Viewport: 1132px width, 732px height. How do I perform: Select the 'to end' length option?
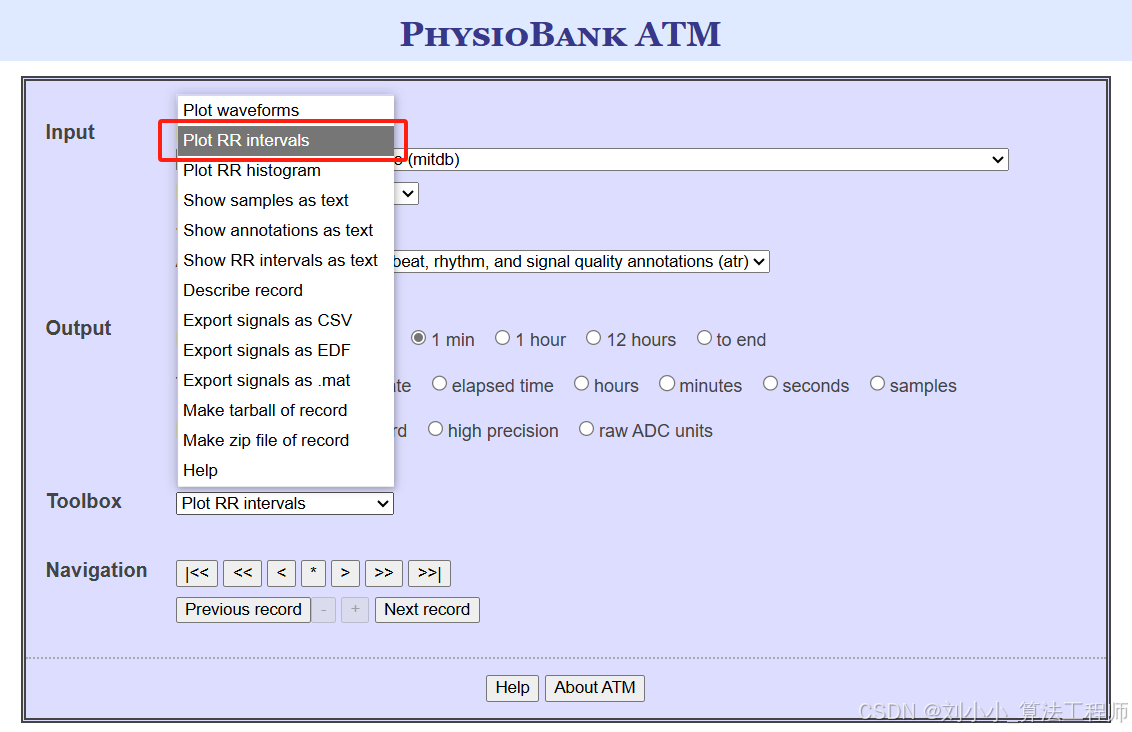click(704, 338)
